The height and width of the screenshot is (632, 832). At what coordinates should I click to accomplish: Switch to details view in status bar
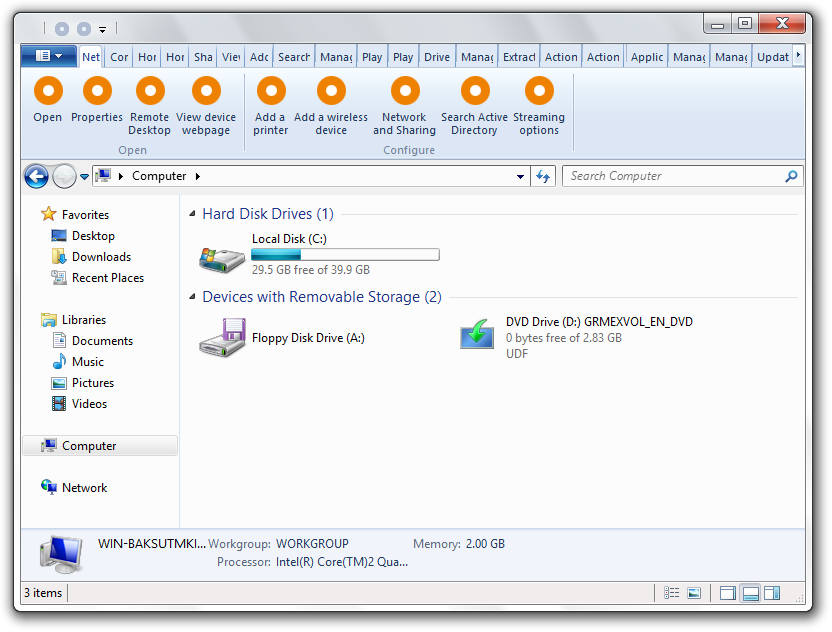(671, 593)
